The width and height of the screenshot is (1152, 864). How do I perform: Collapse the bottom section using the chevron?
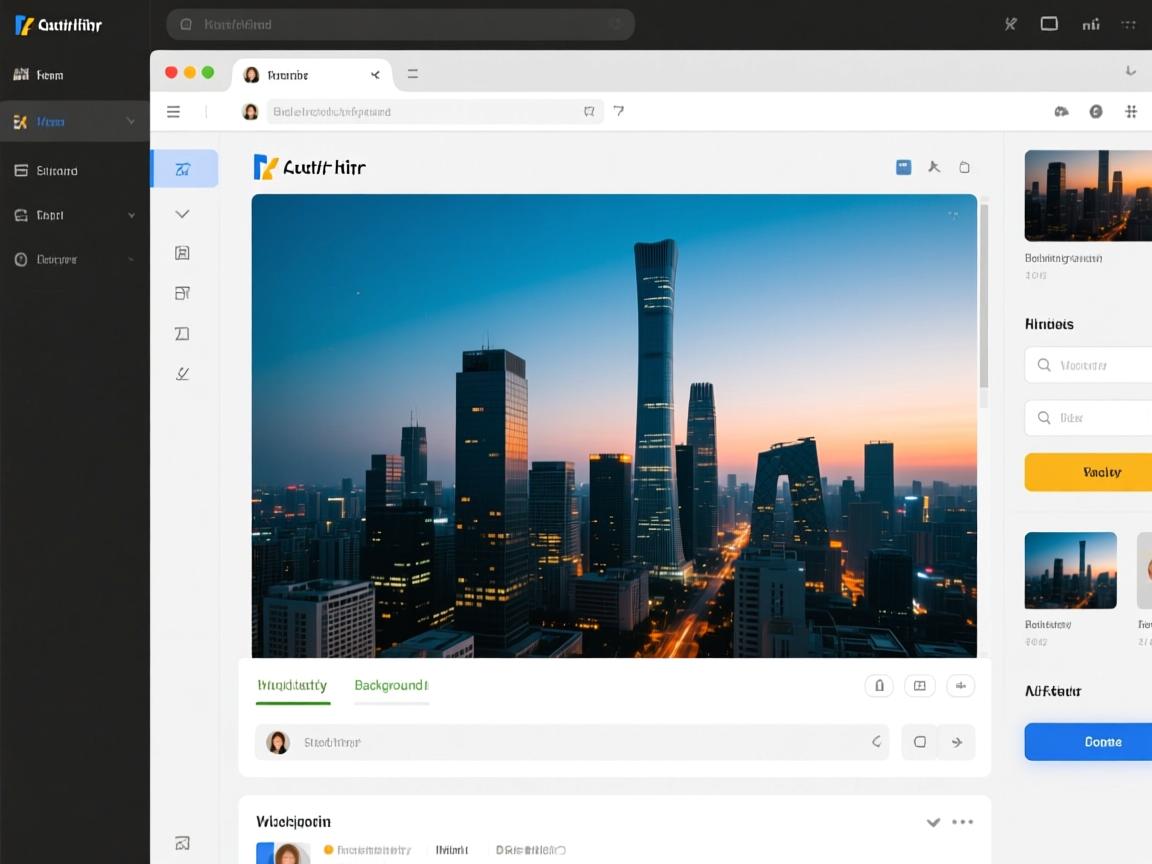[933, 822]
